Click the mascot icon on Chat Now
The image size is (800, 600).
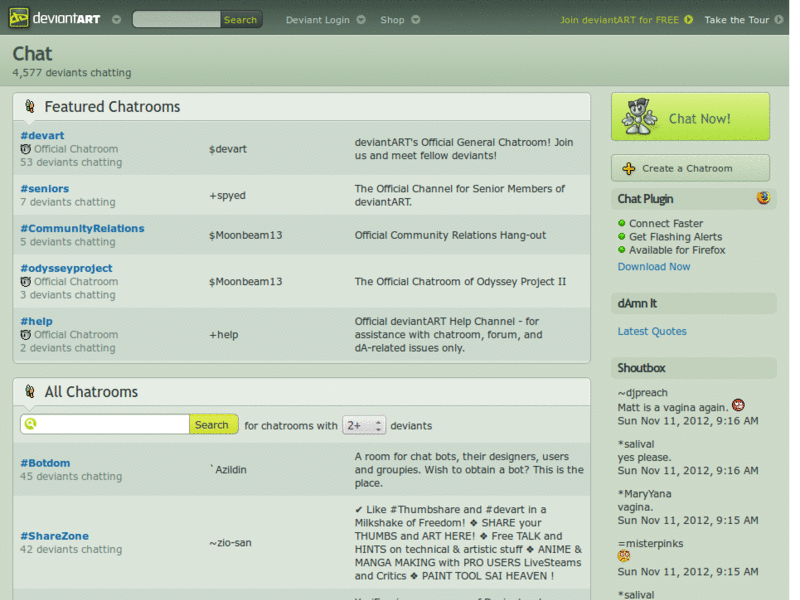tap(639, 117)
